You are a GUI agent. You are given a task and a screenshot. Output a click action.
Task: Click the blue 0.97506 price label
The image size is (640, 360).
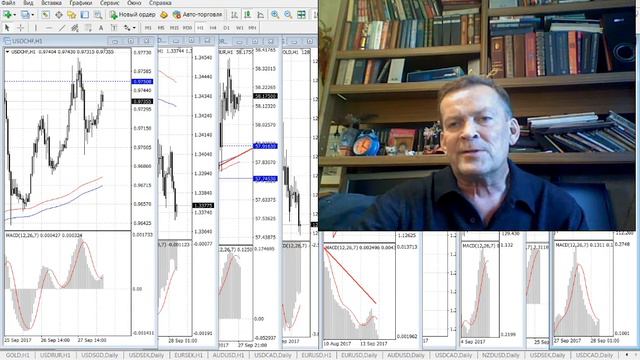point(142,82)
